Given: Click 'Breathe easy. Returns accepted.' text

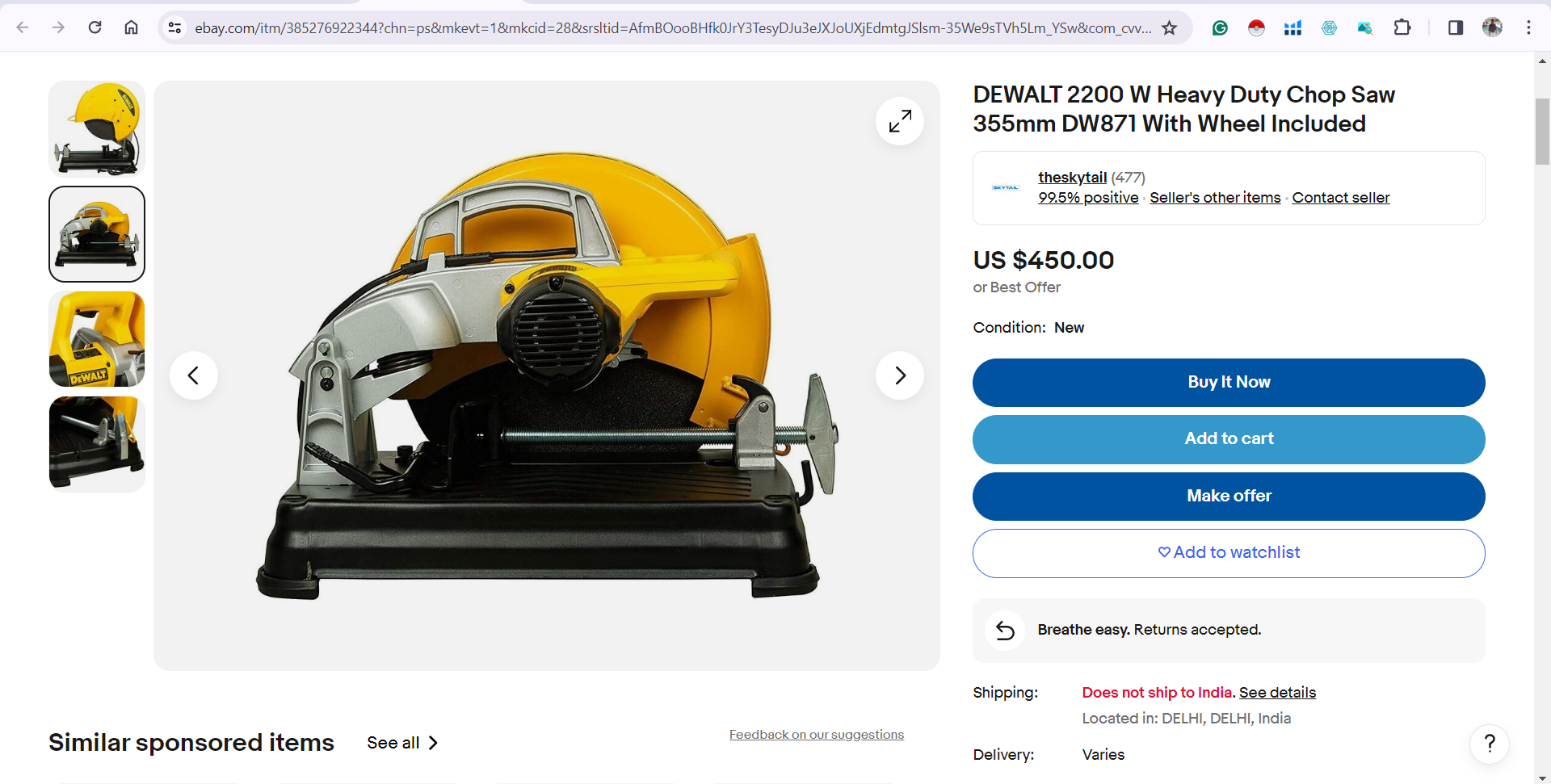Looking at the screenshot, I should point(1150,630).
